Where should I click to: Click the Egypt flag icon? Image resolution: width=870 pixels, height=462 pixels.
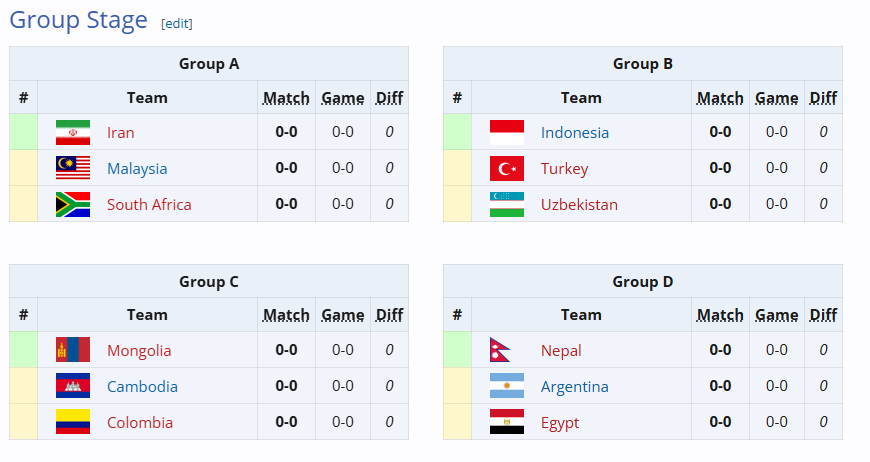pos(507,422)
